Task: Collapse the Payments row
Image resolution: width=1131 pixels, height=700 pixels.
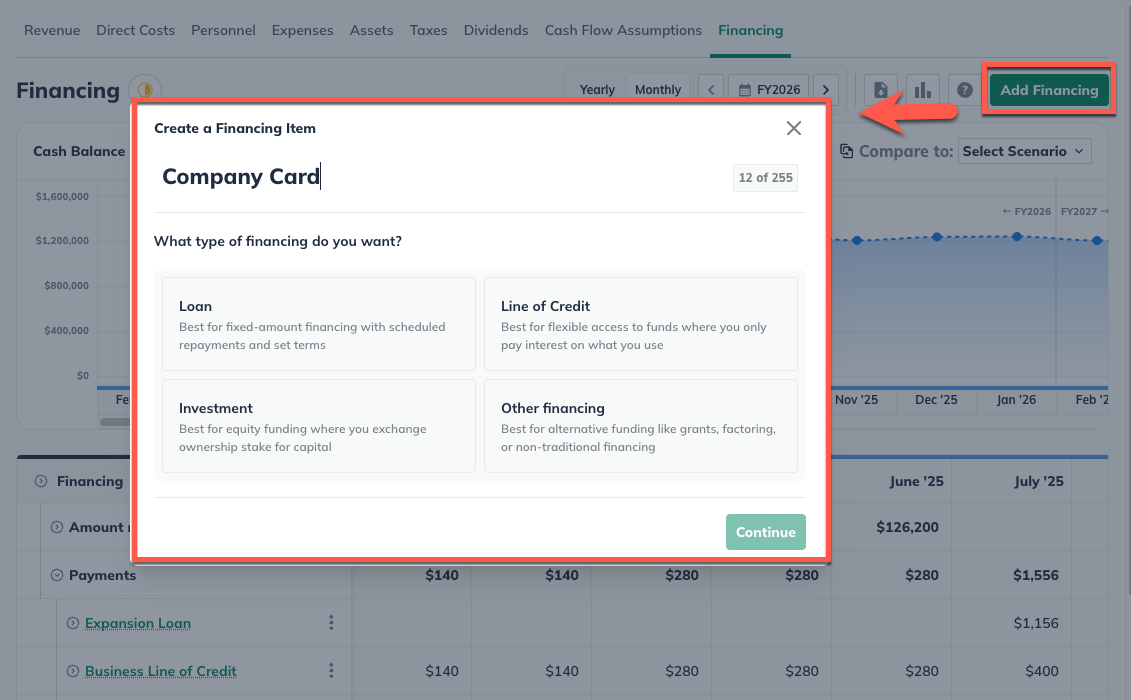Action: coord(58,575)
